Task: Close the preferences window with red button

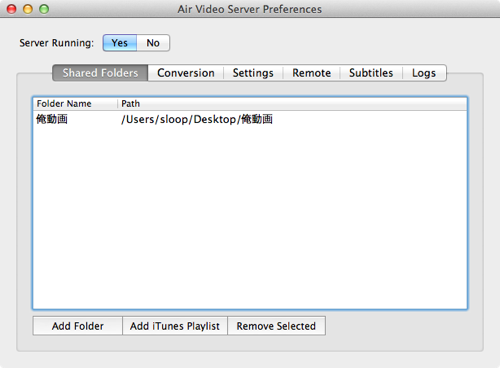Action: tap(12, 9)
